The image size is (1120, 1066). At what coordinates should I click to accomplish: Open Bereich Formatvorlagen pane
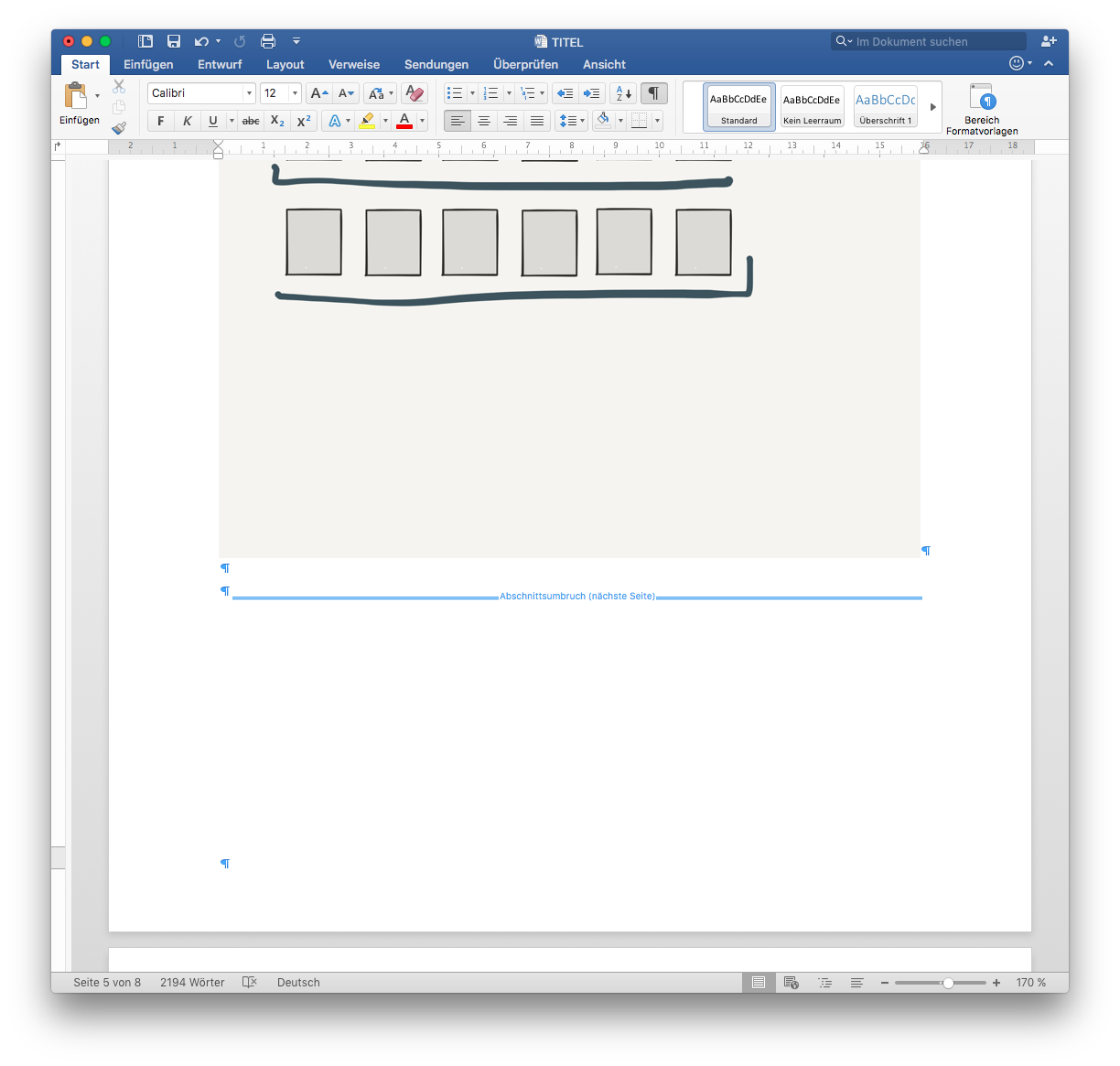[x=982, y=109]
